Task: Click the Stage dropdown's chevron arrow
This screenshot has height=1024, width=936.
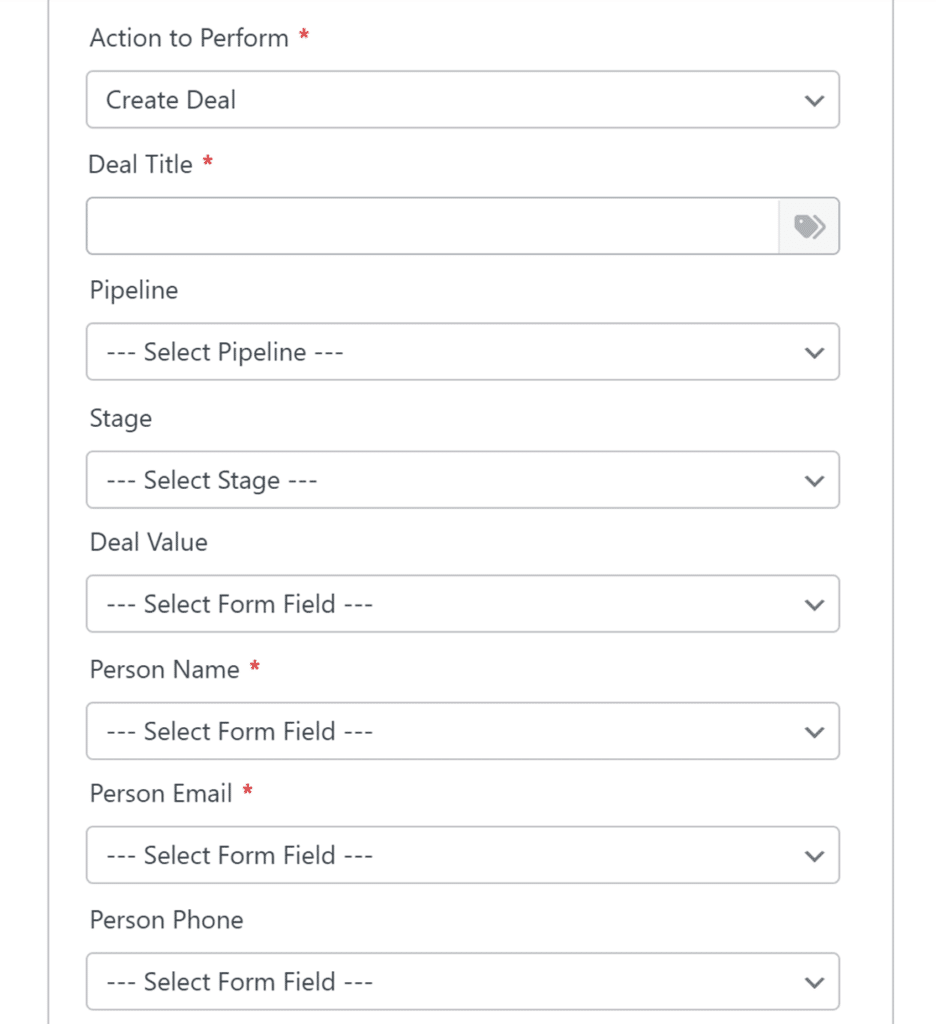Action: pos(815,480)
